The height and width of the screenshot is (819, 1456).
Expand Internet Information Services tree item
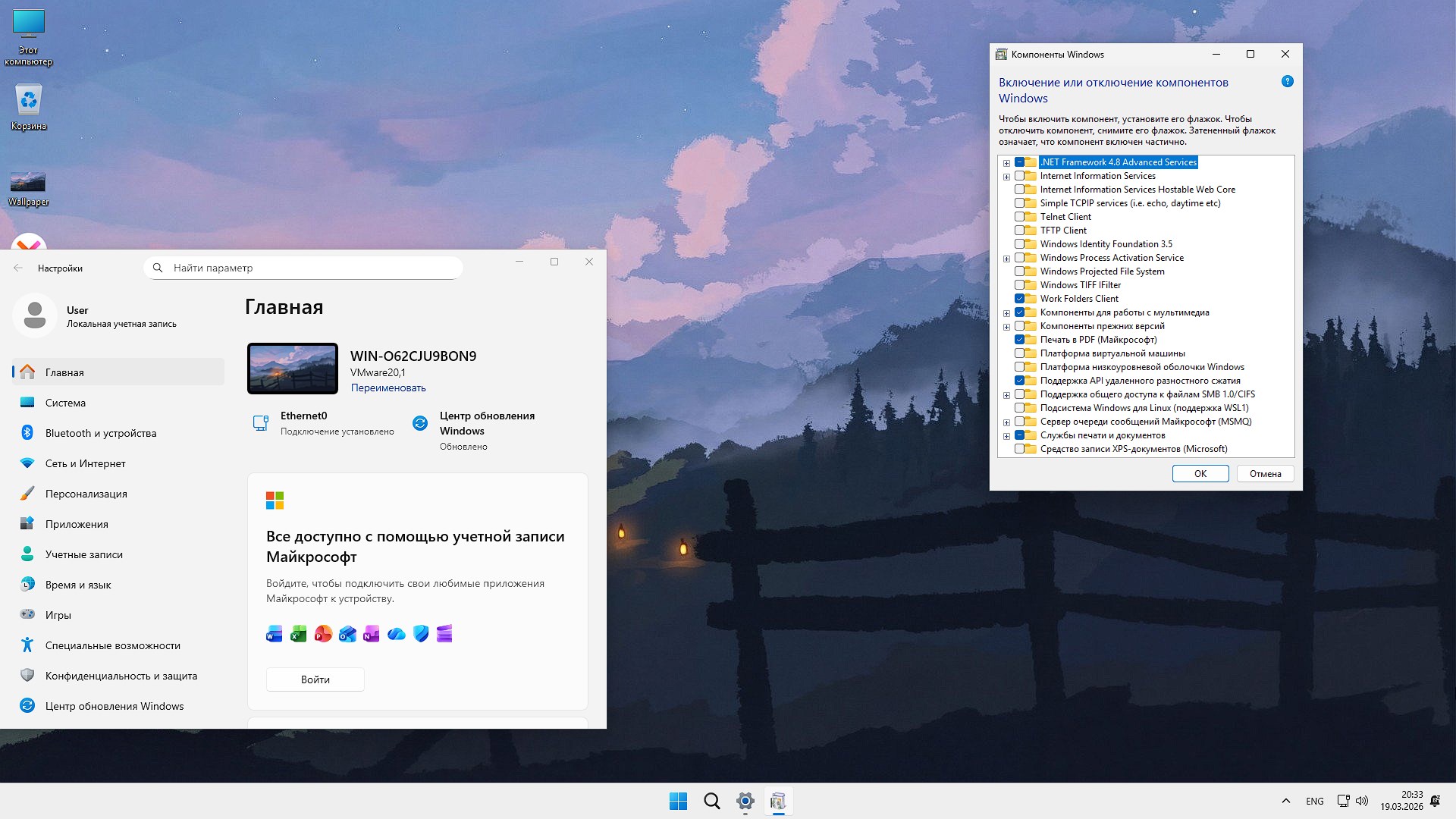[1006, 176]
